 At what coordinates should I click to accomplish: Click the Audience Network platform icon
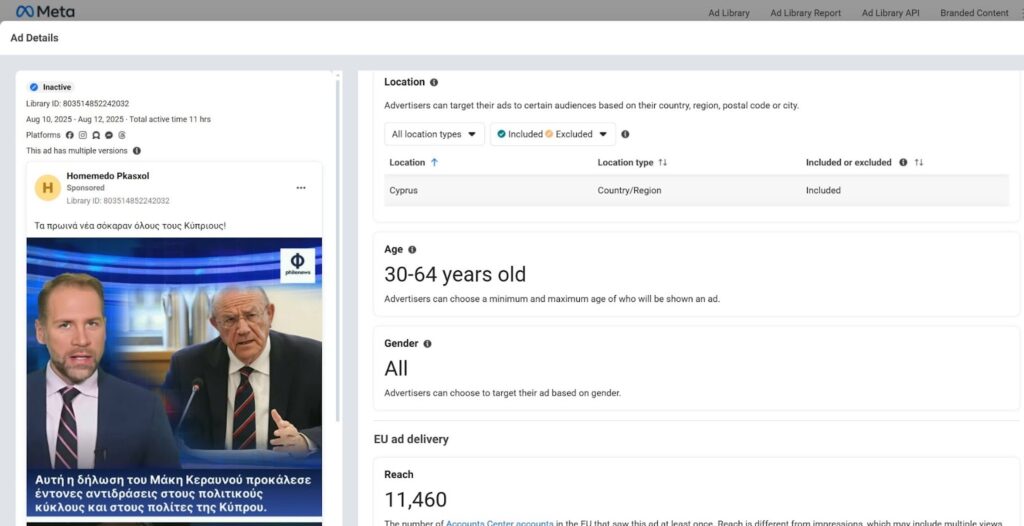[x=96, y=135]
